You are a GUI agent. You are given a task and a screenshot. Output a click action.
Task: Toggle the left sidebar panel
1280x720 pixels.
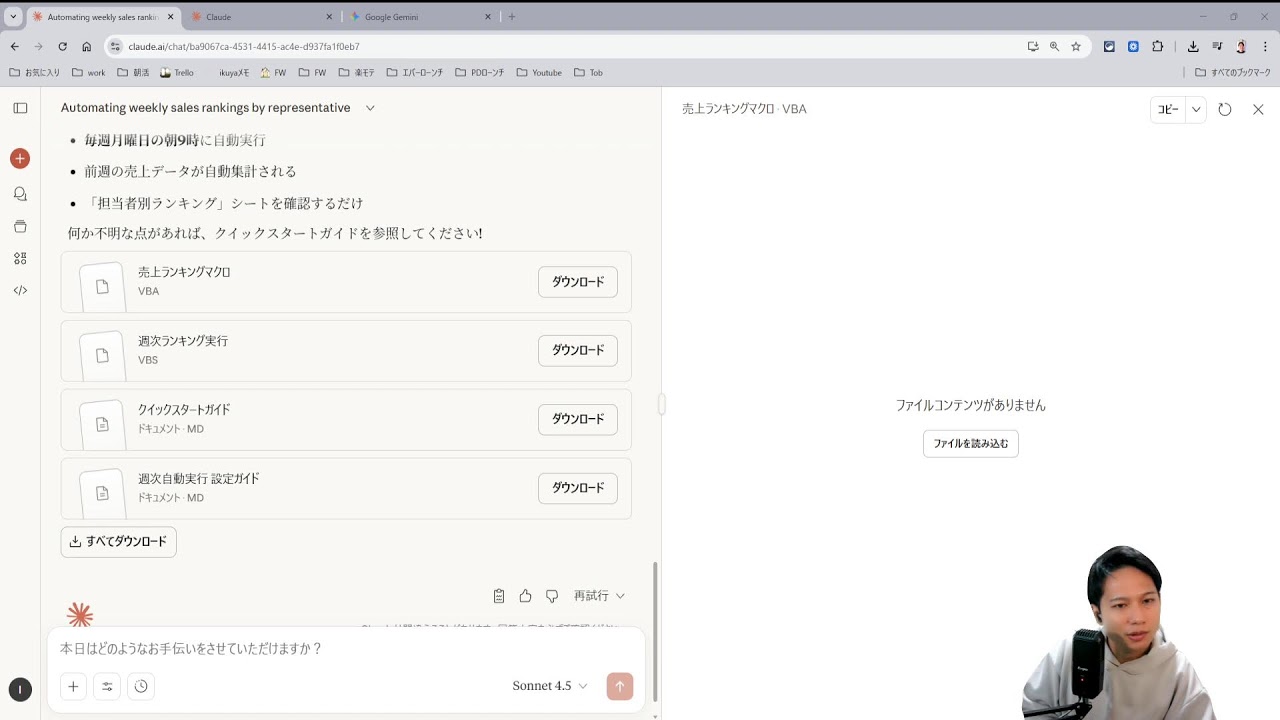click(x=20, y=108)
